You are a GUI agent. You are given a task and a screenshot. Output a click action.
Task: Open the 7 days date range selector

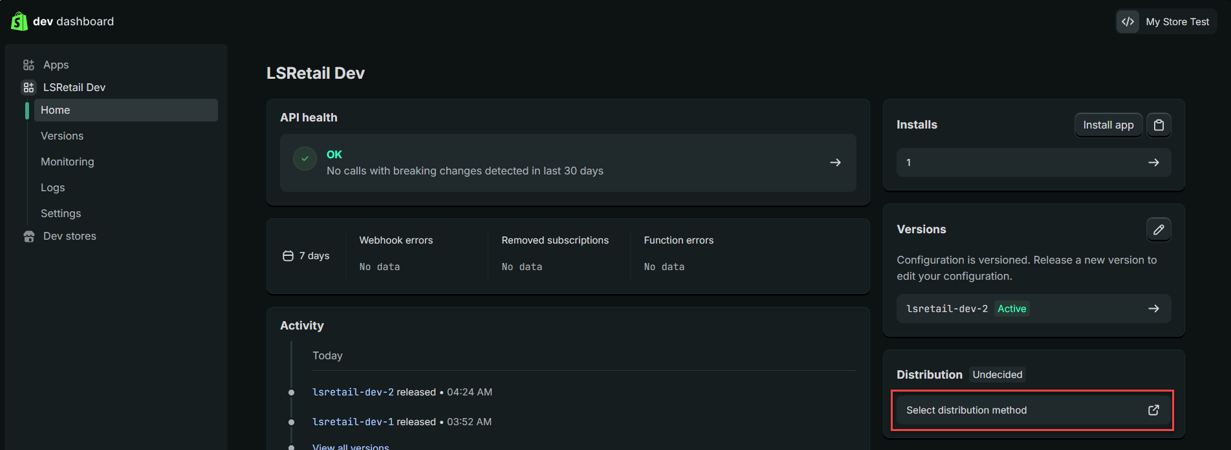coord(306,256)
